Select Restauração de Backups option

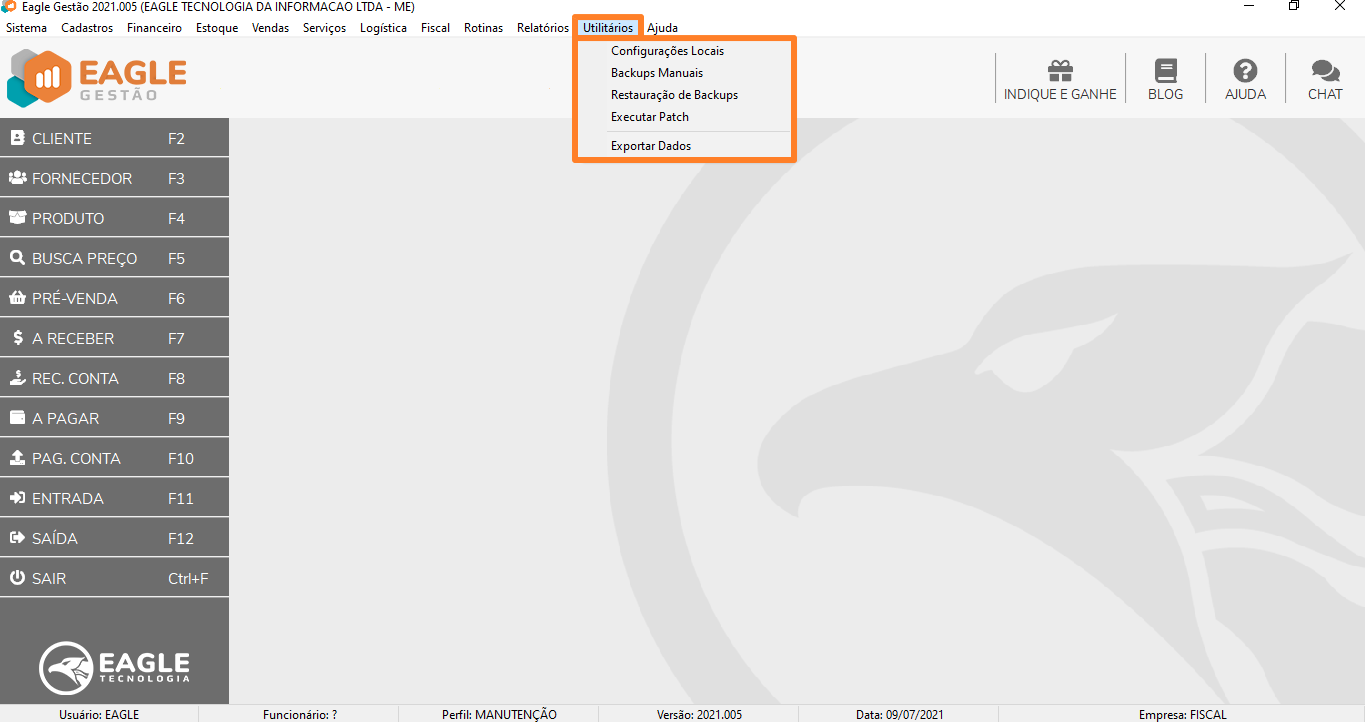click(674, 95)
